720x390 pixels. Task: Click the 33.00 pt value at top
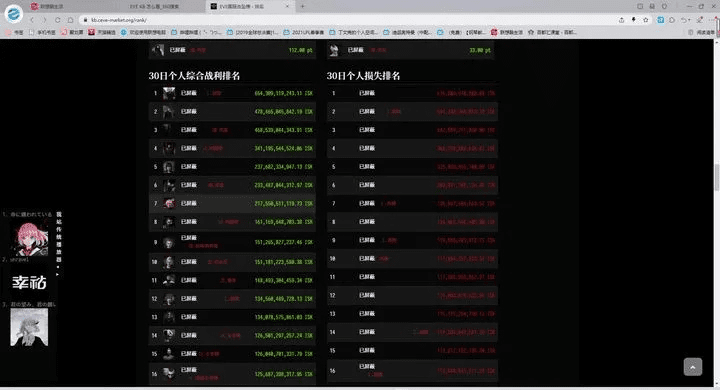(x=480, y=50)
